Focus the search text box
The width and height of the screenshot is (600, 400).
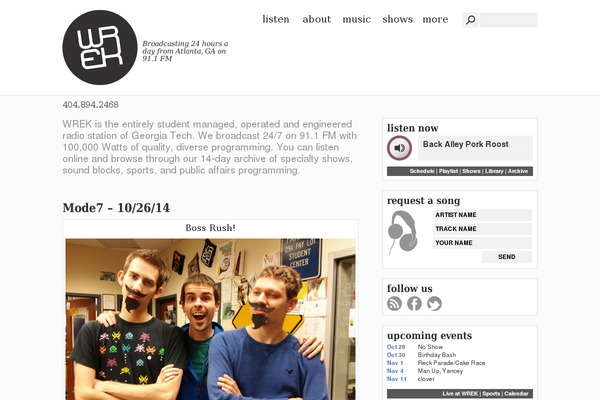(509, 20)
